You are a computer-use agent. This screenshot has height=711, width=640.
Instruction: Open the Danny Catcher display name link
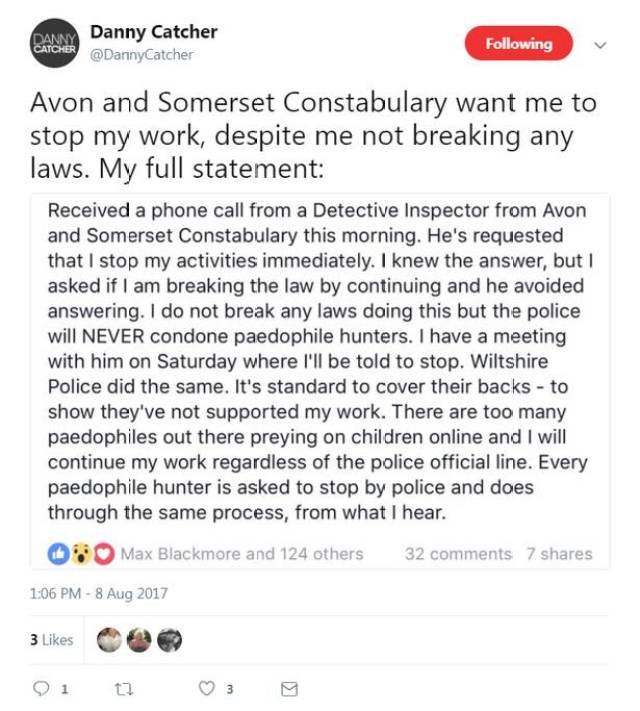pyautogui.click(x=154, y=32)
